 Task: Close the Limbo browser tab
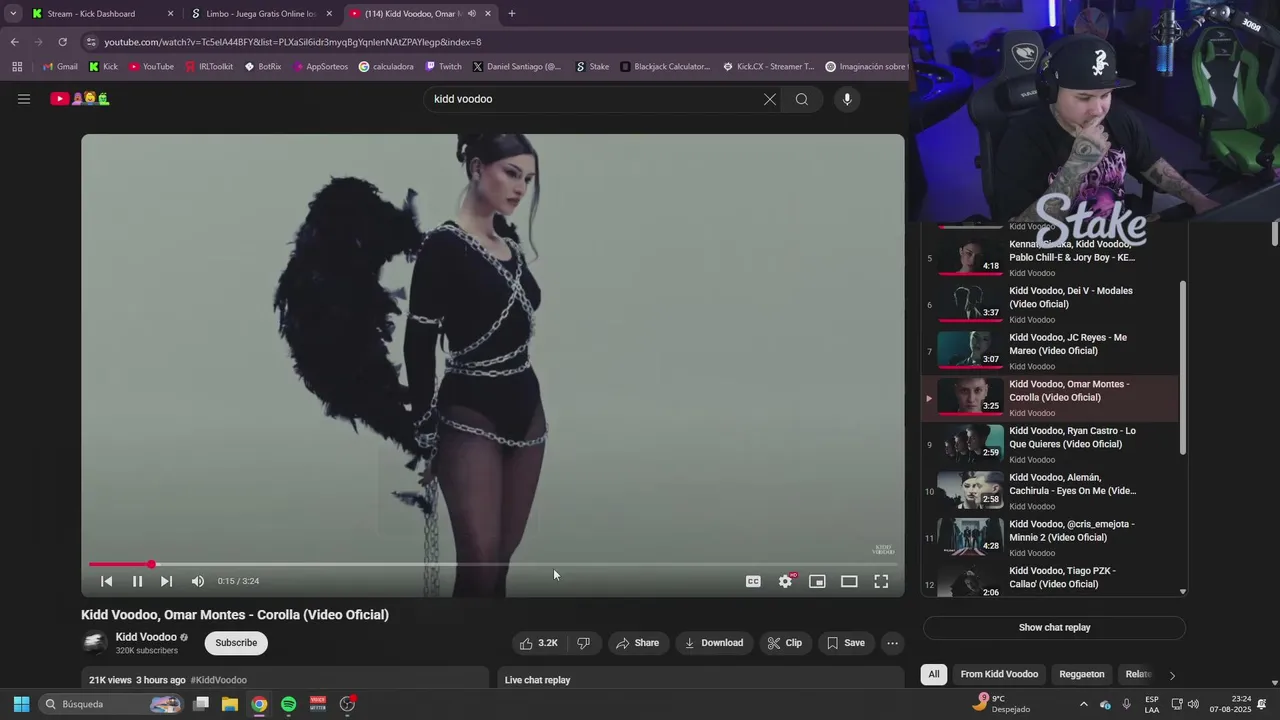(x=329, y=14)
